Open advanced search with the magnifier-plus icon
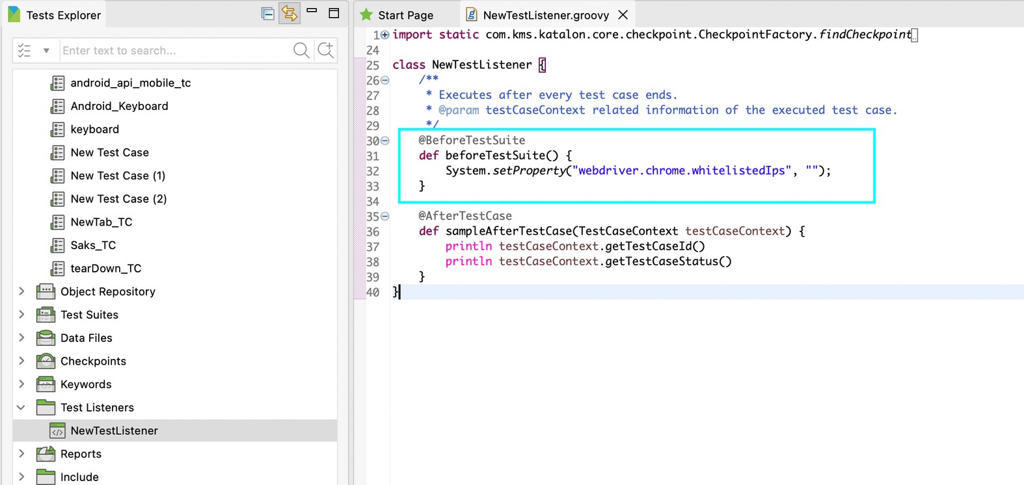Image resolution: width=1024 pixels, height=485 pixels. coord(325,50)
